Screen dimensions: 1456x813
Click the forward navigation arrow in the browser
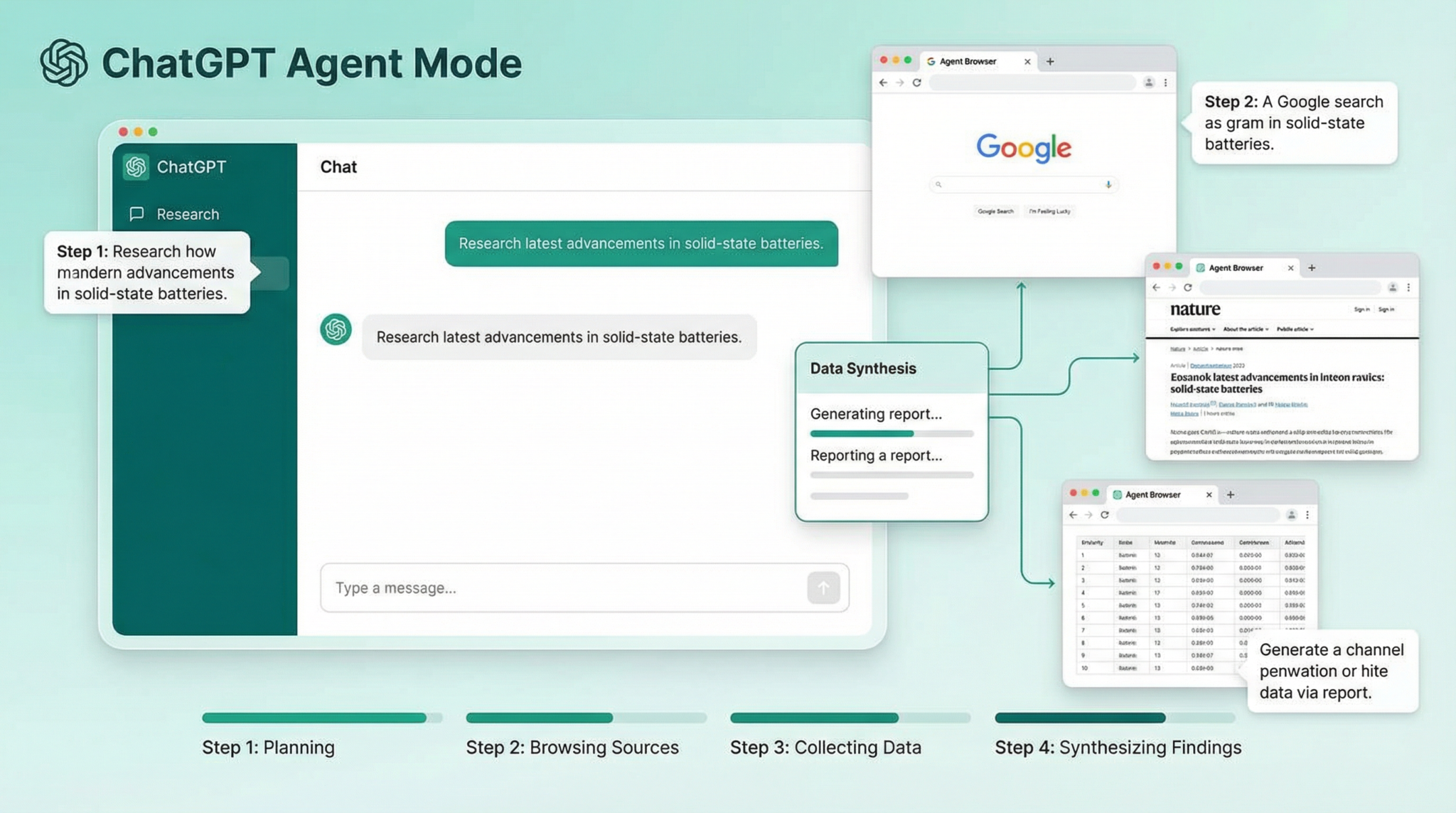pyautogui.click(x=899, y=83)
